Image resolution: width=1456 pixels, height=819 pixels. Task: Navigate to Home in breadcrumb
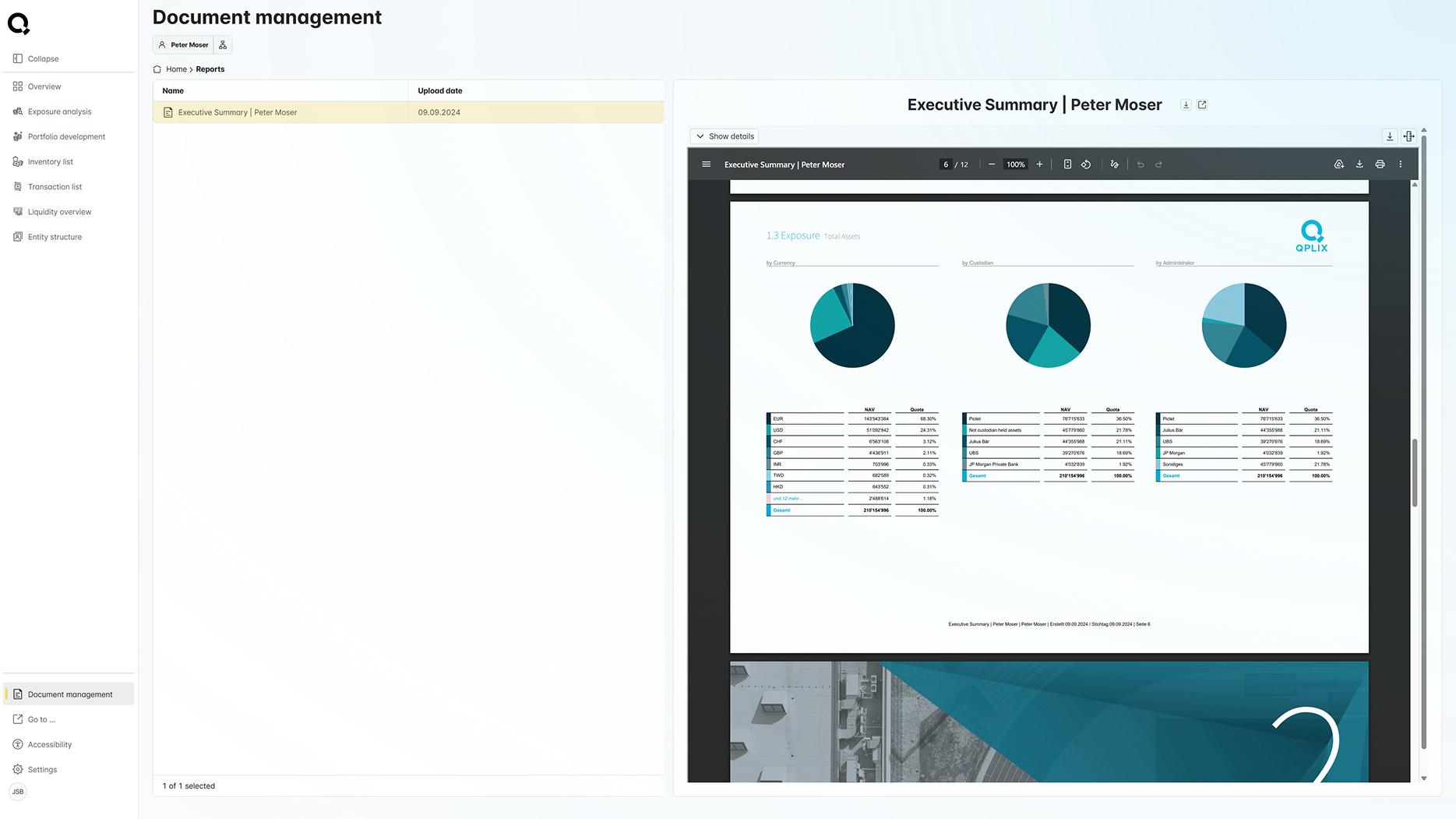click(176, 69)
